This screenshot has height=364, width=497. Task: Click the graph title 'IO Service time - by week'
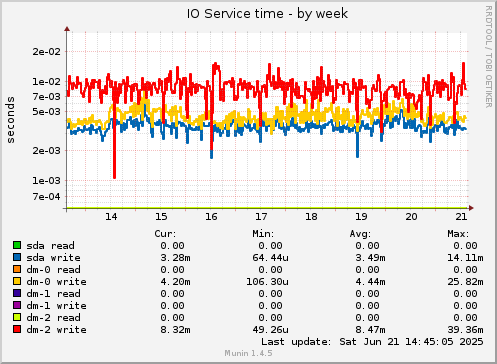[267, 14]
